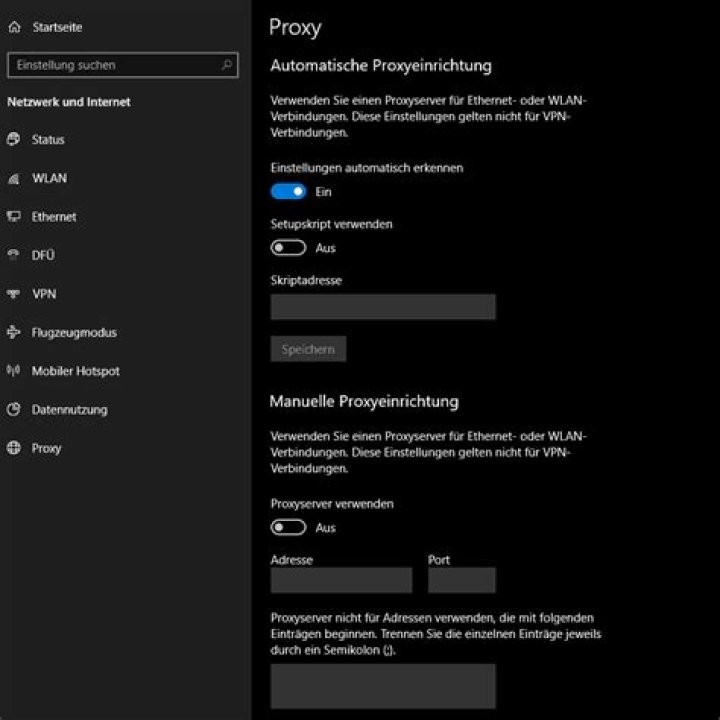Screen dimensions: 720x720
Task: Enable the Proxyserver verwenden toggle
Action: tap(288, 527)
